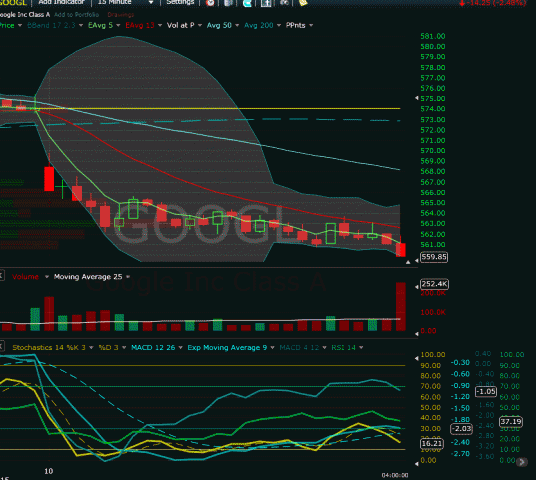Viewport: 536px width, 480px height.
Task: Open the EAvg 13 indicator menu
Action: [x=140, y=25]
